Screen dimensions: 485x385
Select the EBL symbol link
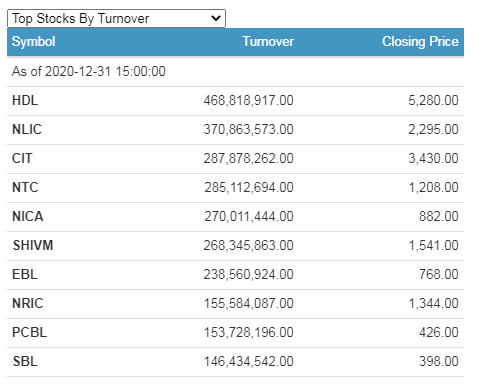tap(25, 274)
